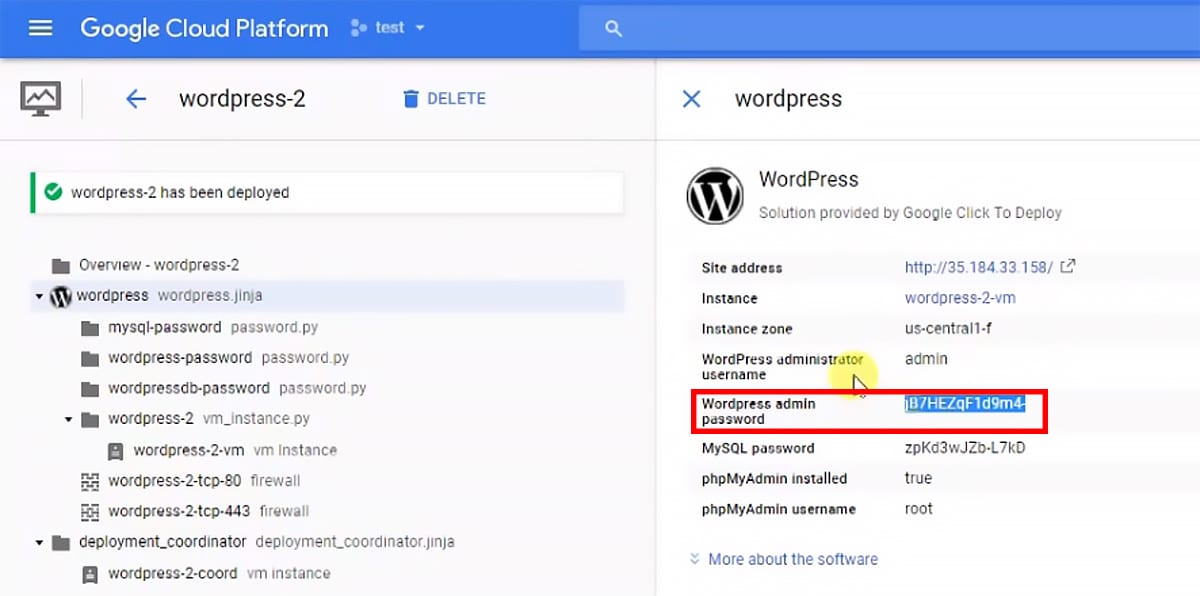Select wordpress-2-vm vm instance row
The width and height of the screenshot is (1200, 596).
[x=328, y=450]
